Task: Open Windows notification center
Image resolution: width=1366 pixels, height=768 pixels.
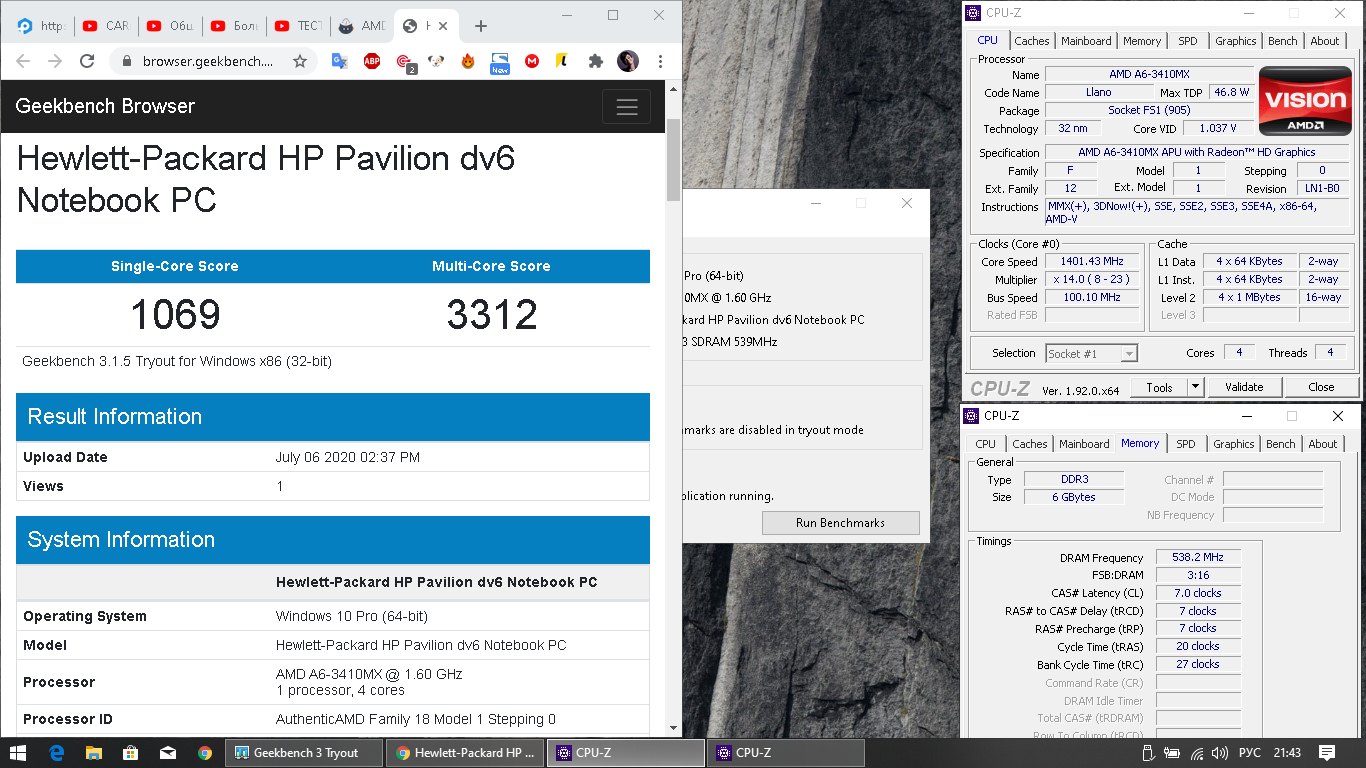Action: [1327, 753]
